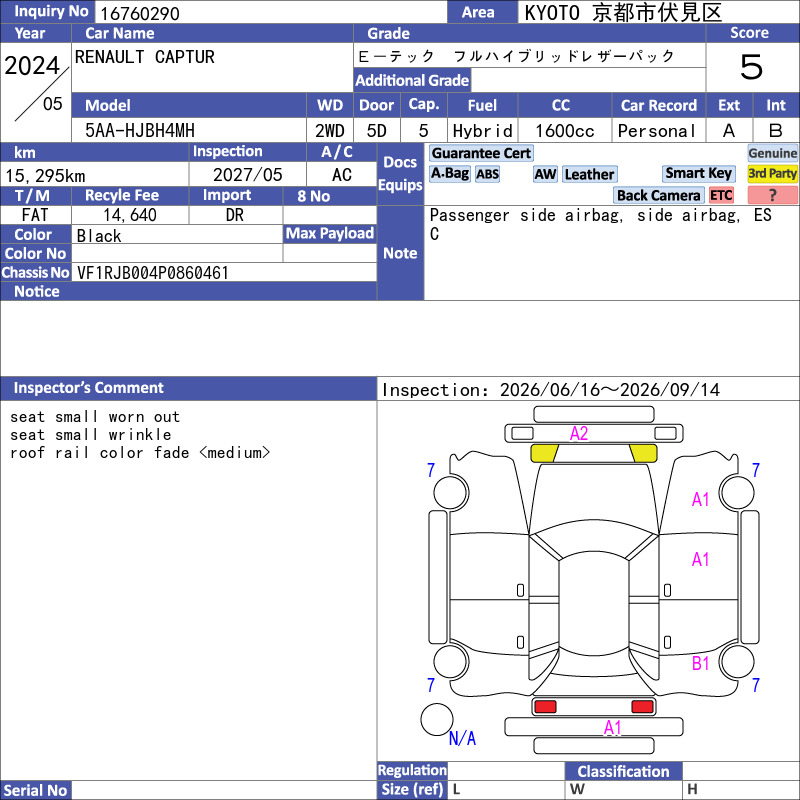The width and height of the screenshot is (800, 800).
Task: Click the A2 mark on front bumper
Action: [x=579, y=434]
